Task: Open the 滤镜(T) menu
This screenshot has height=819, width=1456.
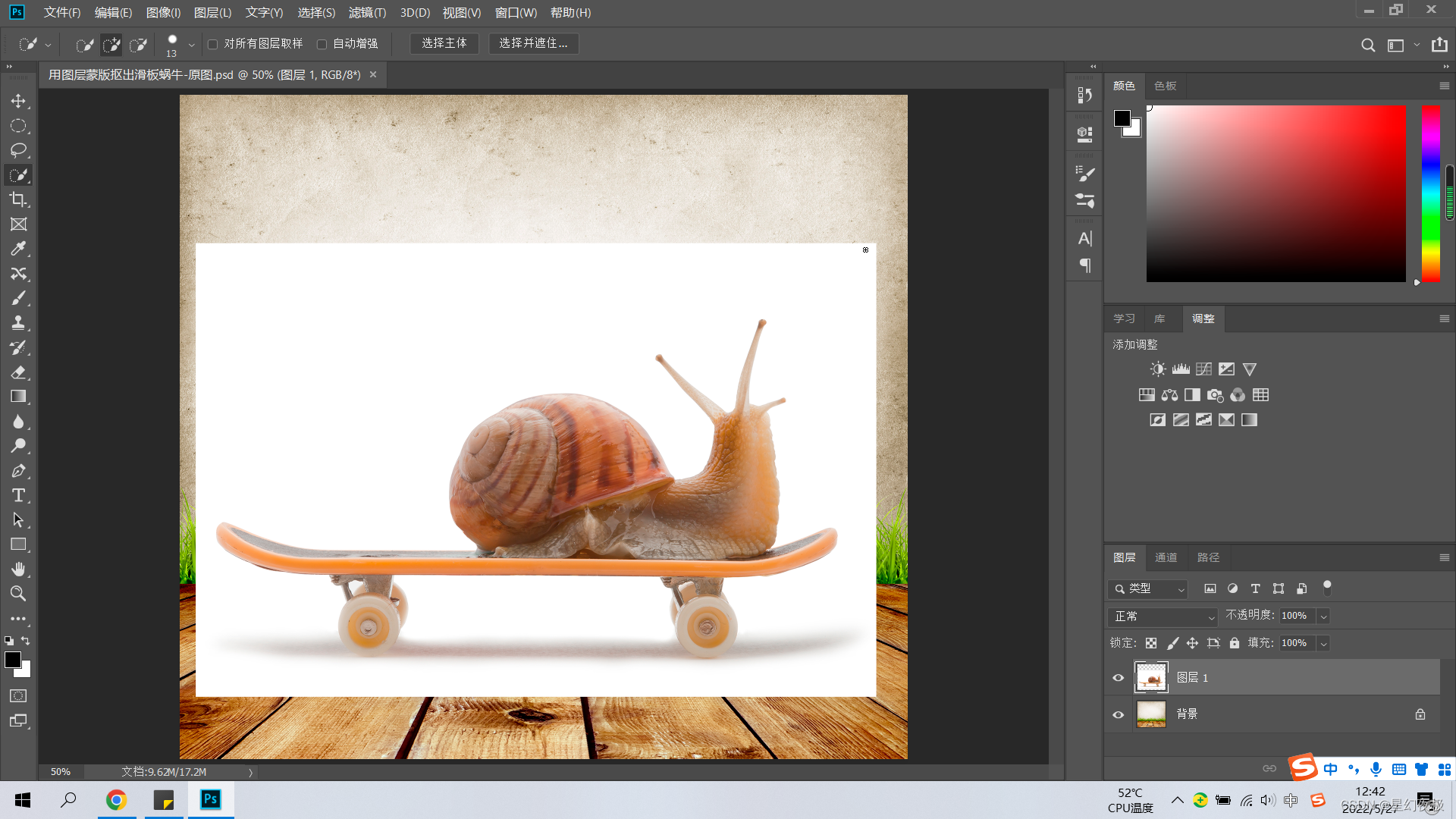Action: pos(367,13)
